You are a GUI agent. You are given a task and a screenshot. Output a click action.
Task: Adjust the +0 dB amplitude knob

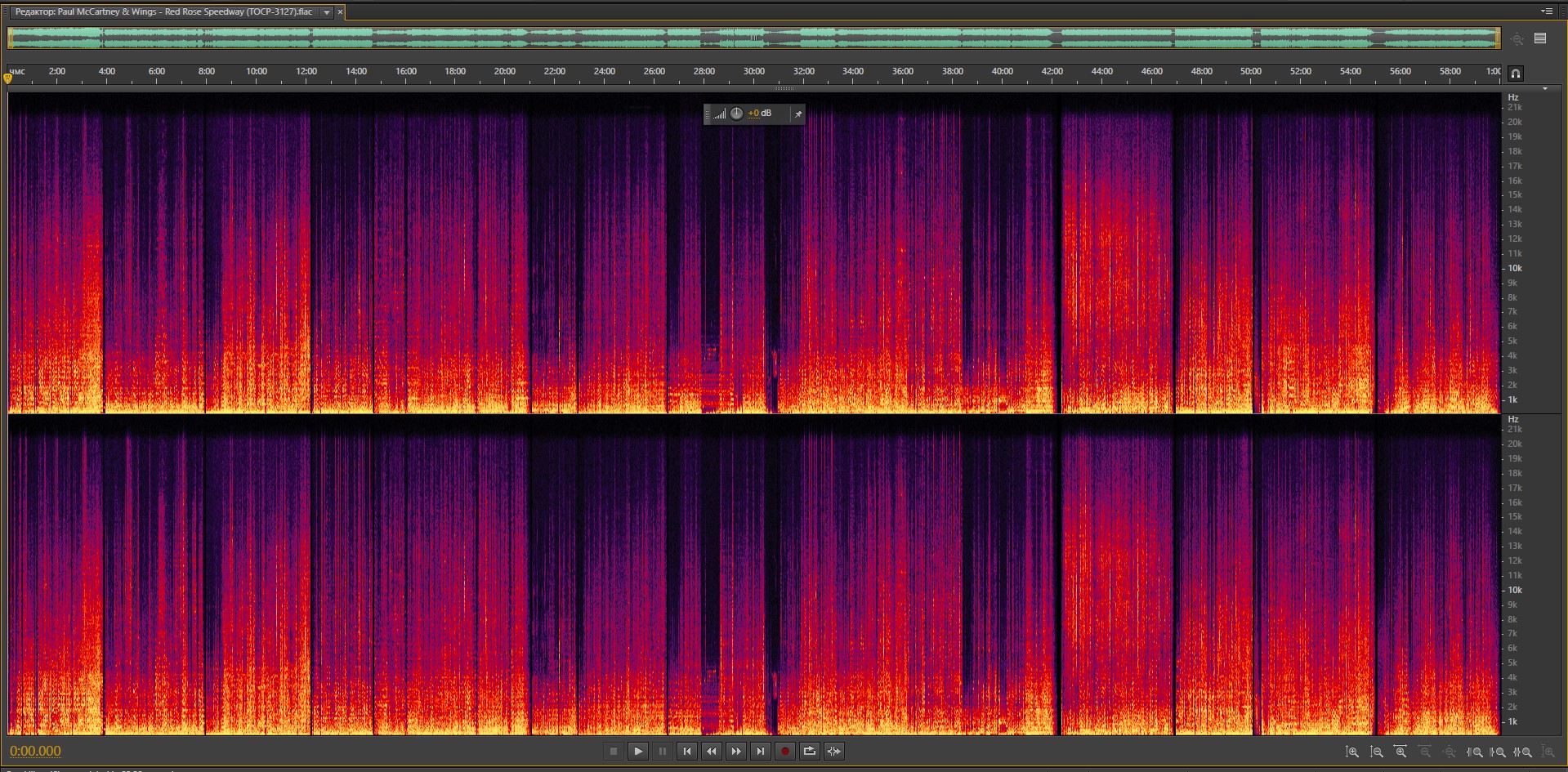tap(736, 114)
